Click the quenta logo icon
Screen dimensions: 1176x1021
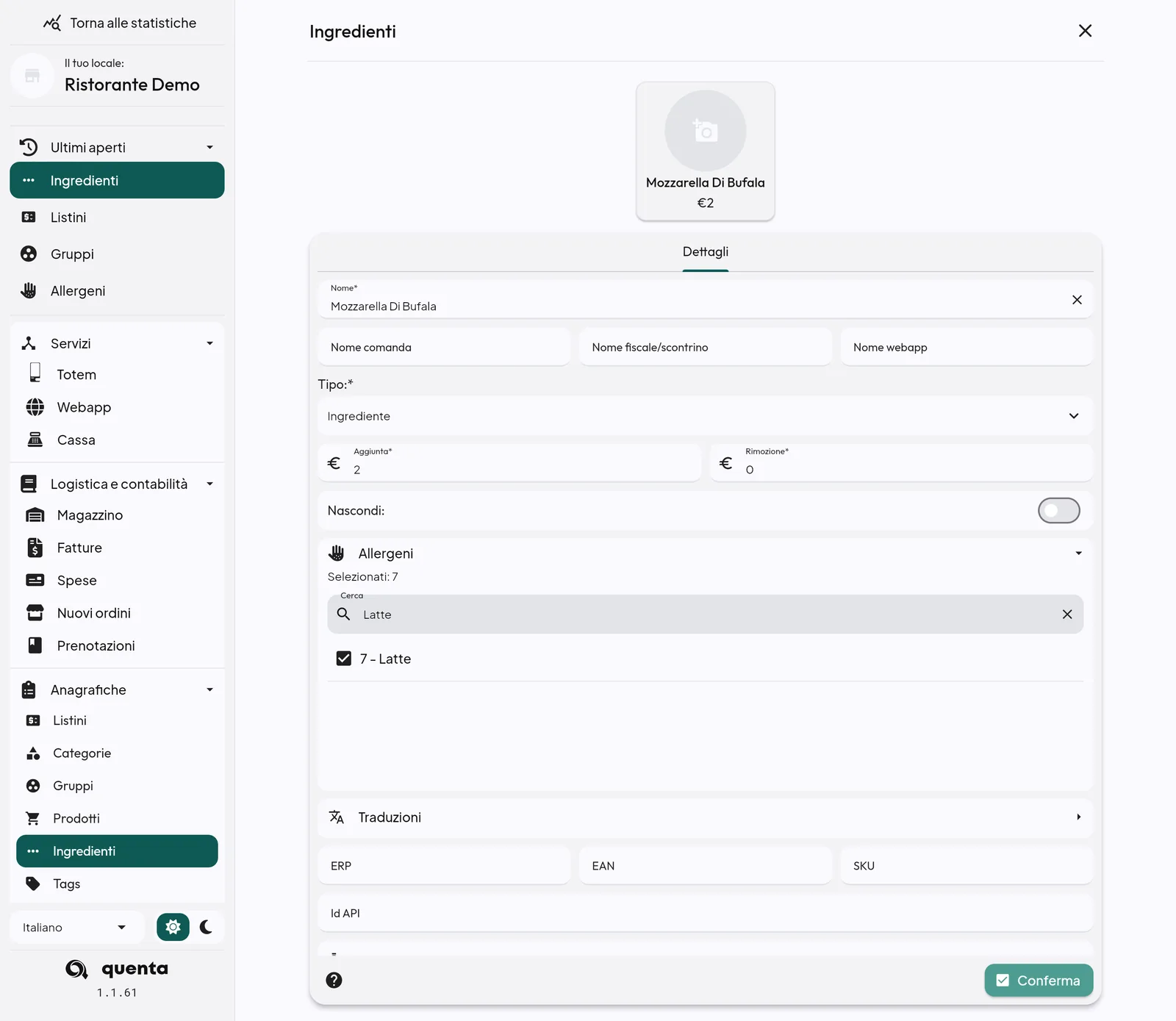(76, 969)
